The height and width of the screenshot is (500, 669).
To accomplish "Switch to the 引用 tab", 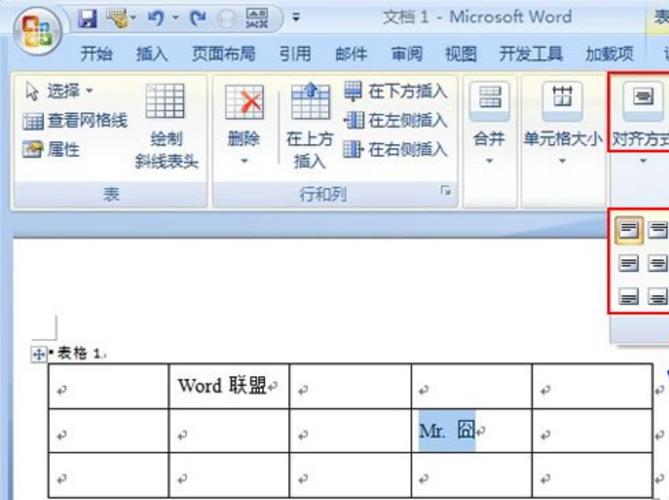I will (x=295, y=54).
